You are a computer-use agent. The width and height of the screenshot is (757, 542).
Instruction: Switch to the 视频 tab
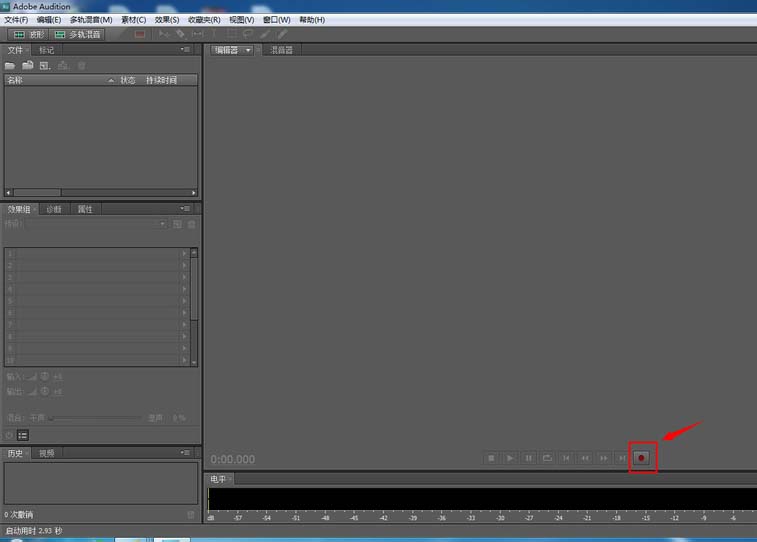(46, 453)
